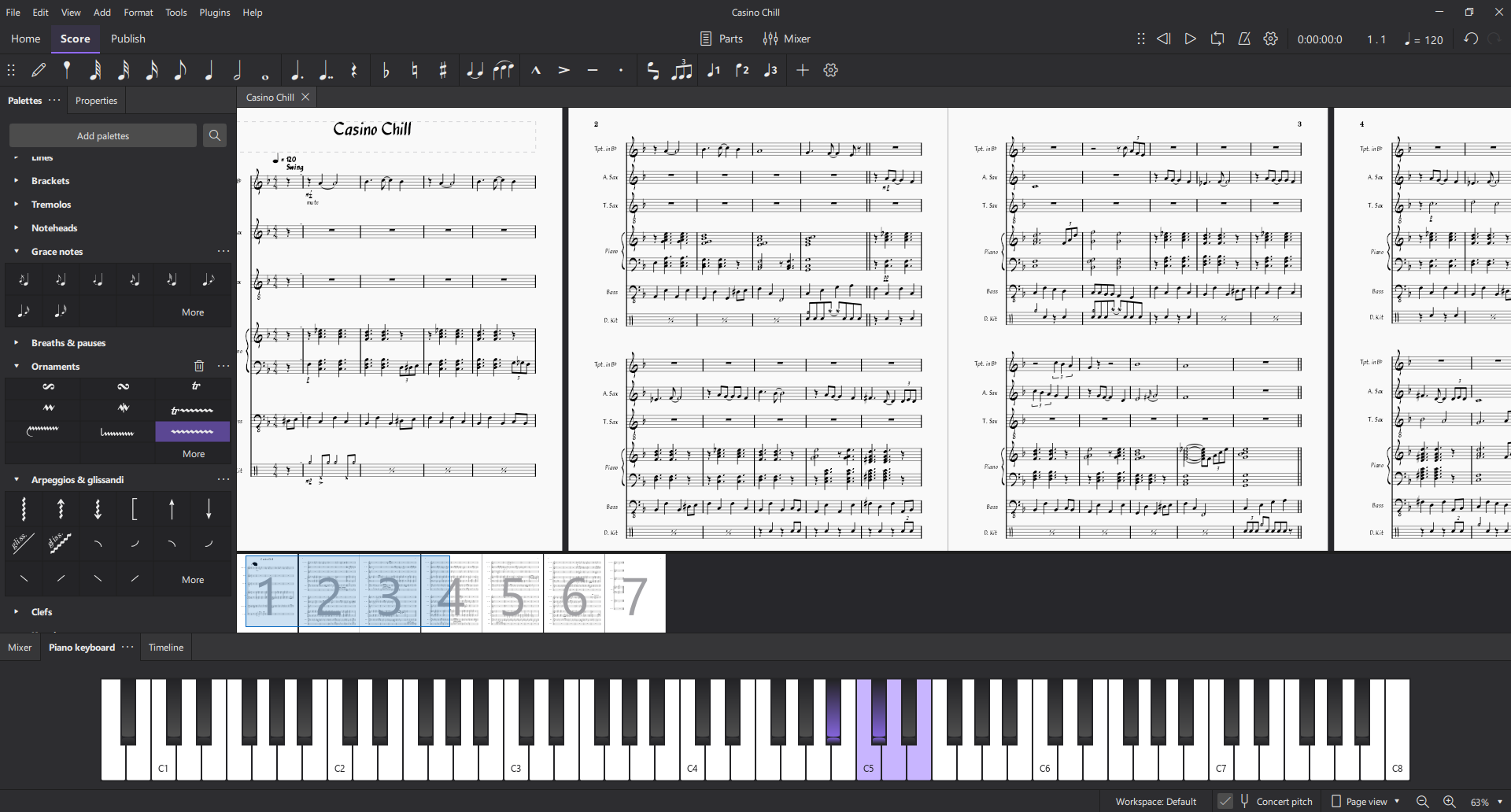Viewport: 1511px width, 812px height.
Task: Insert a tuplet
Action: tap(682, 70)
